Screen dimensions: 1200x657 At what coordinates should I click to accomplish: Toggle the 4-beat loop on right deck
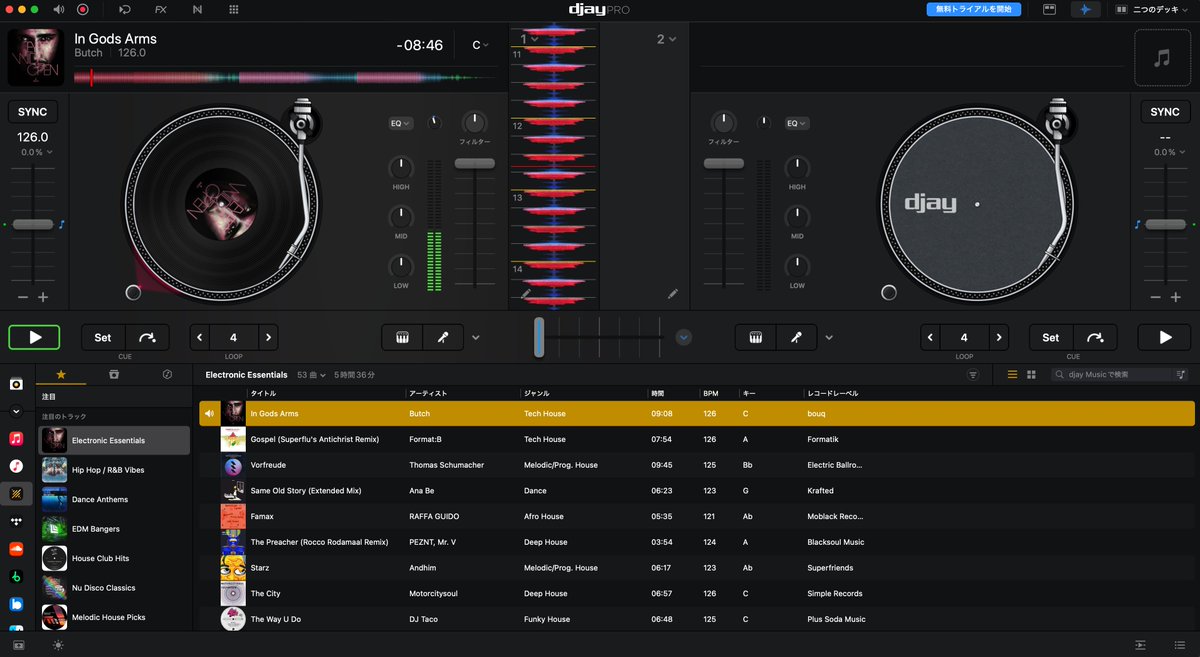pyautogui.click(x=964, y=337)
